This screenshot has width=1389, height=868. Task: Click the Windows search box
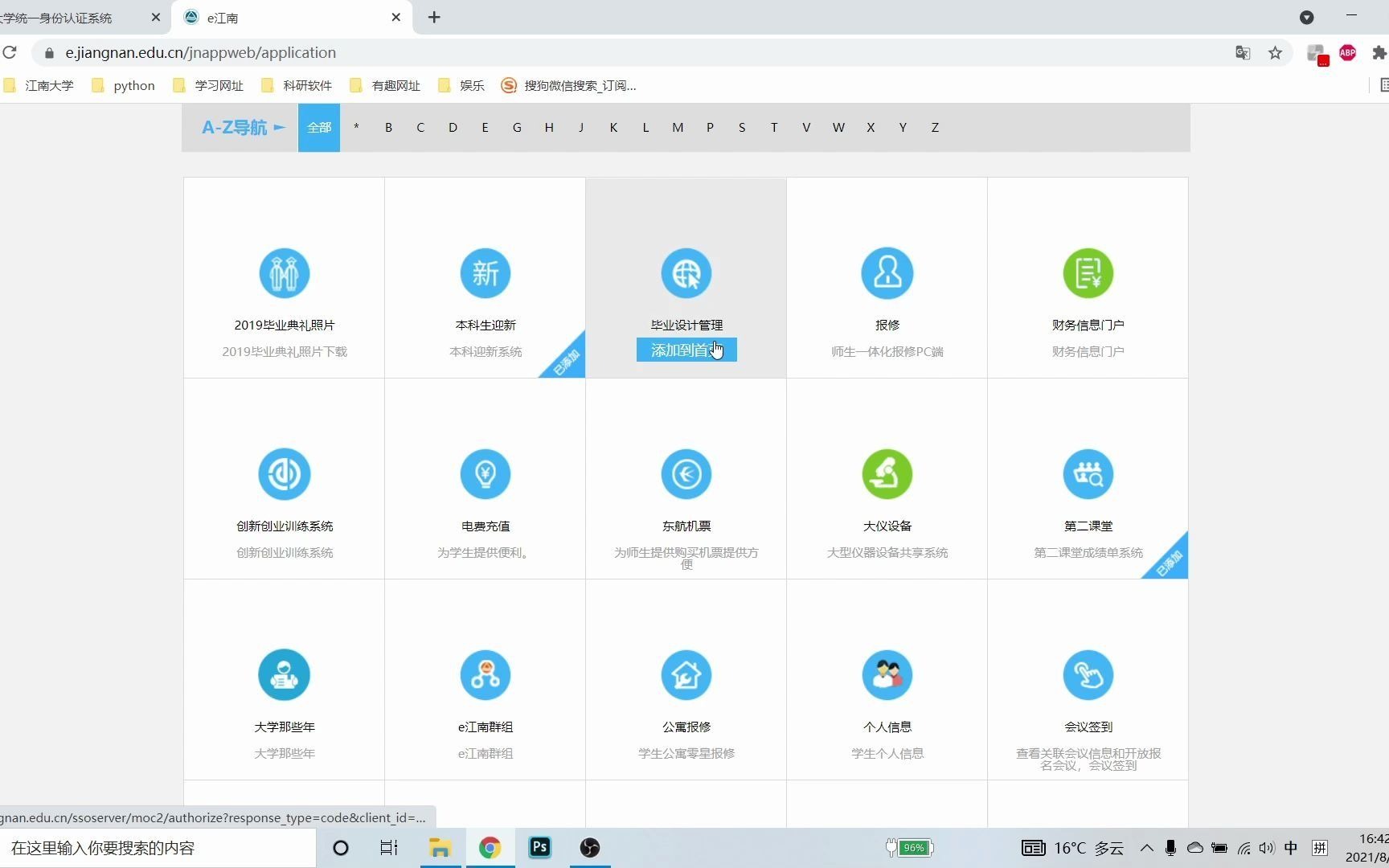pos(158,848)
